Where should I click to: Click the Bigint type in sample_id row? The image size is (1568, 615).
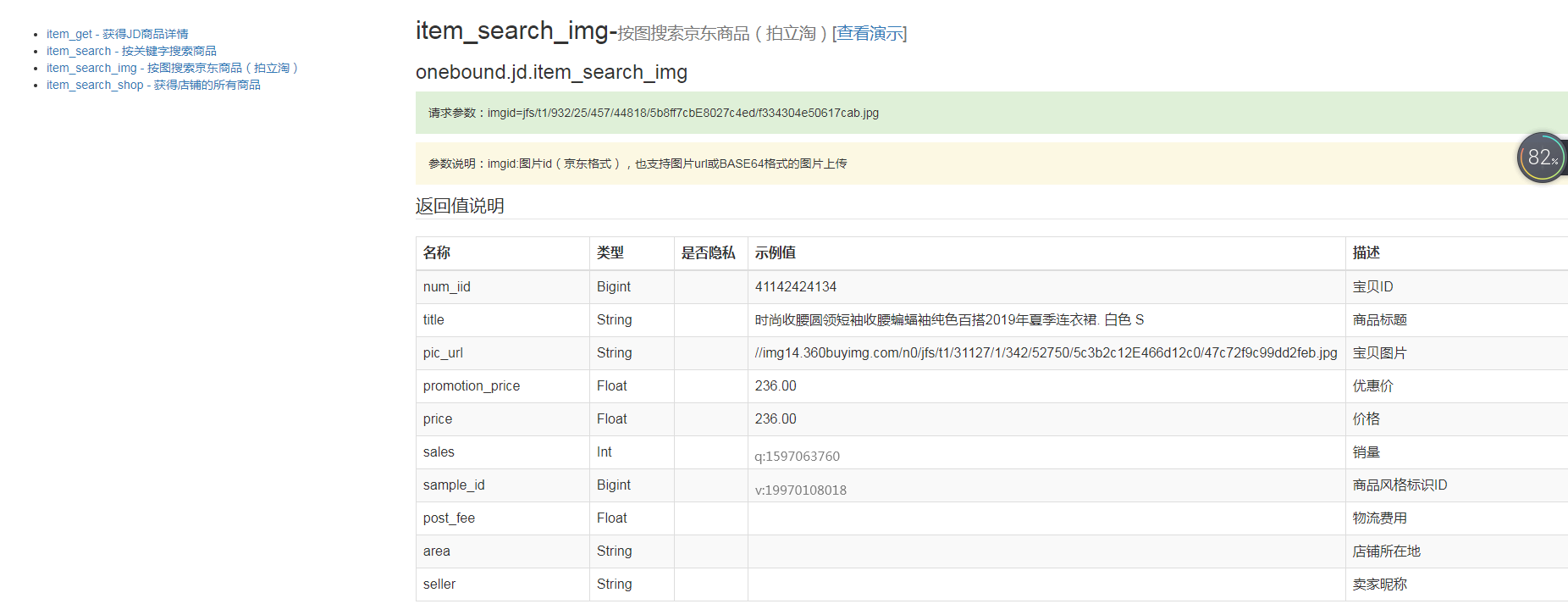click(x=614, y=485)
